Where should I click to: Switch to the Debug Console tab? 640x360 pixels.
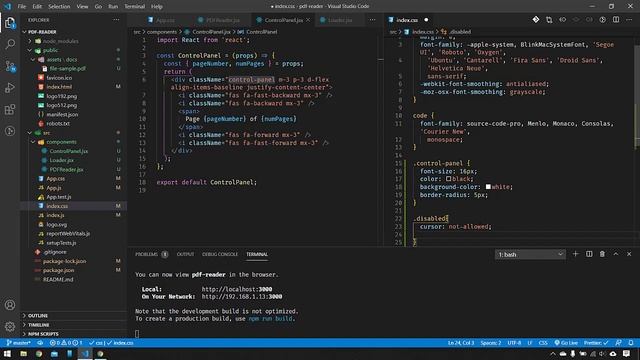click(220, 254)
